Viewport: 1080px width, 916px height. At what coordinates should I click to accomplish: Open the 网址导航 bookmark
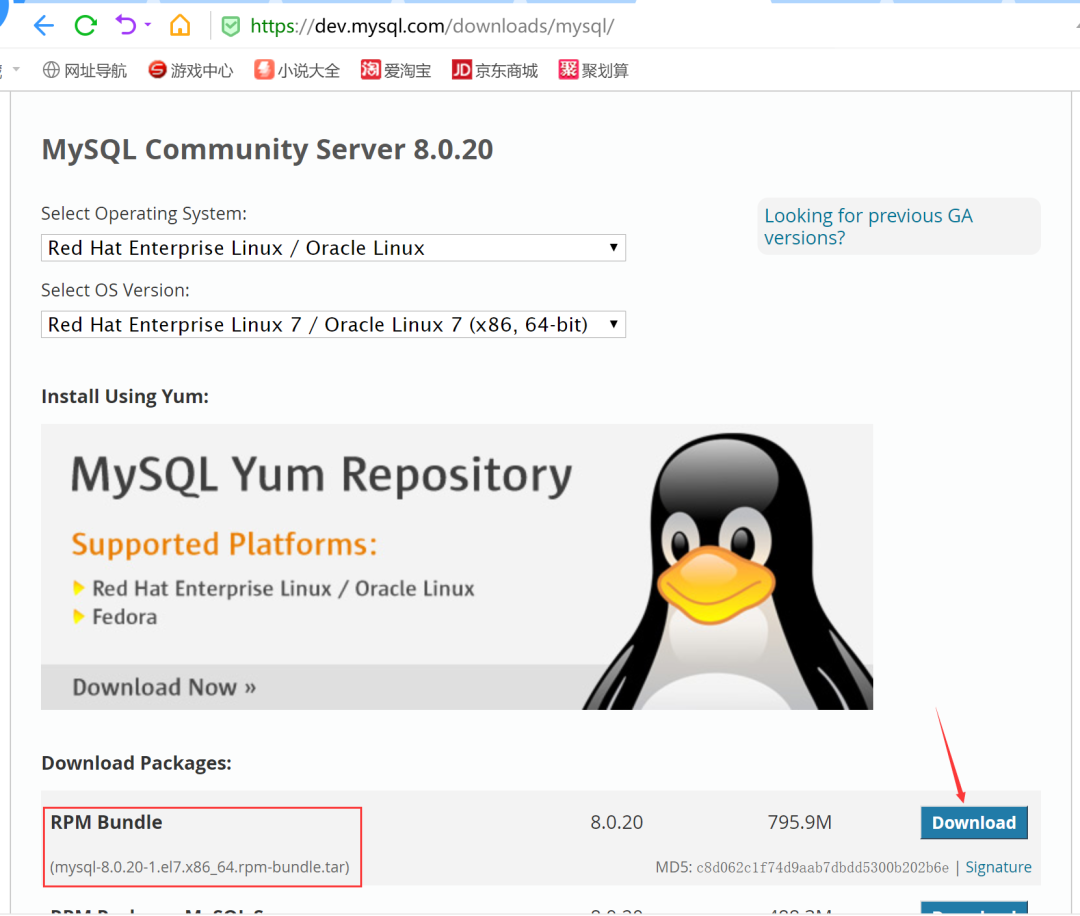tap(85, 70)
